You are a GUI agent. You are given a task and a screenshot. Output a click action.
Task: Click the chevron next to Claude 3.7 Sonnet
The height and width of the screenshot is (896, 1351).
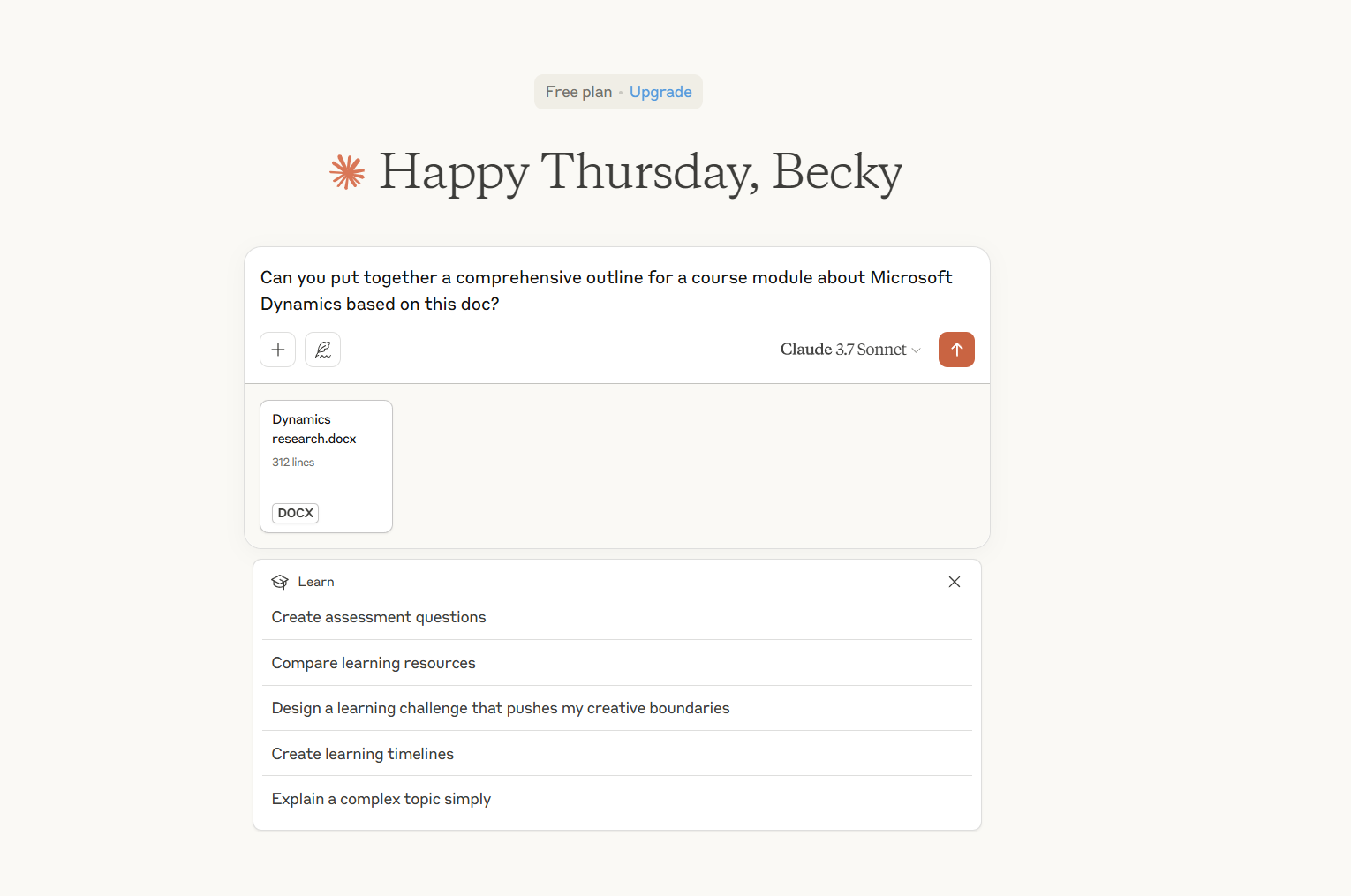pyautogui.click(x=916, y=350)
